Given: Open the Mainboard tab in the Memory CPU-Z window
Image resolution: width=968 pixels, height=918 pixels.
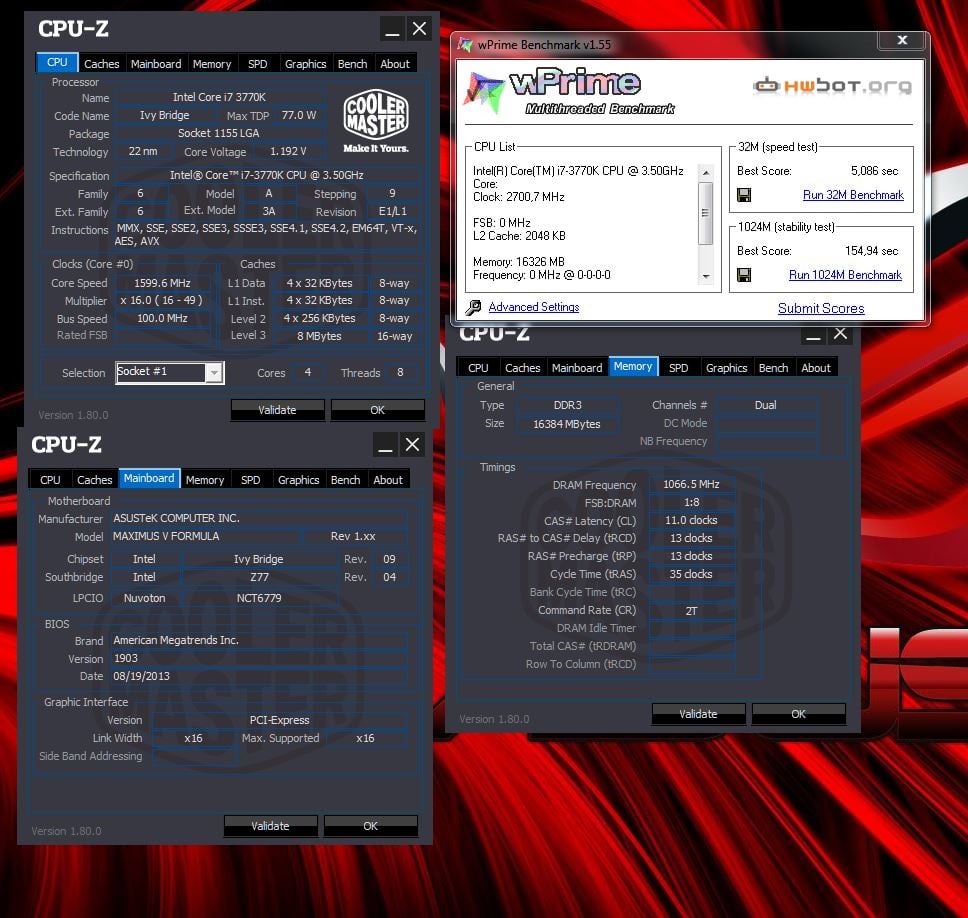Looking at the screenshot, I should coord(577,367).
